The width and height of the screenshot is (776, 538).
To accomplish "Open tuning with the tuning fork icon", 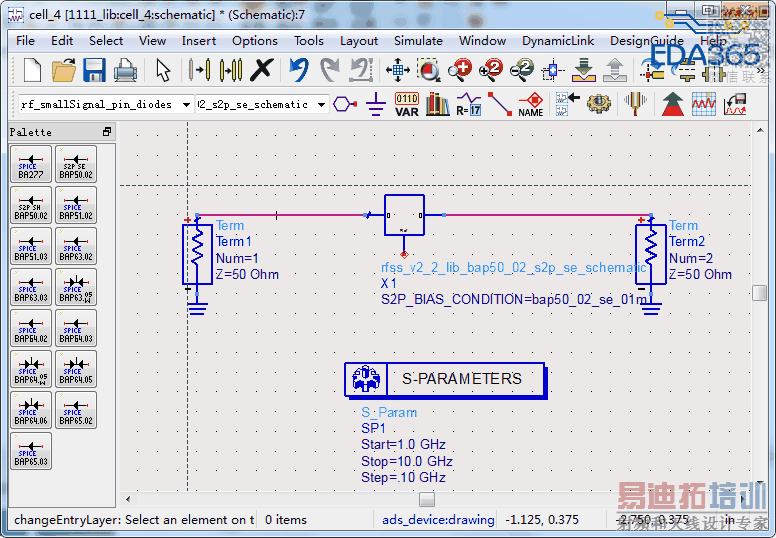I will pos(635,104).
